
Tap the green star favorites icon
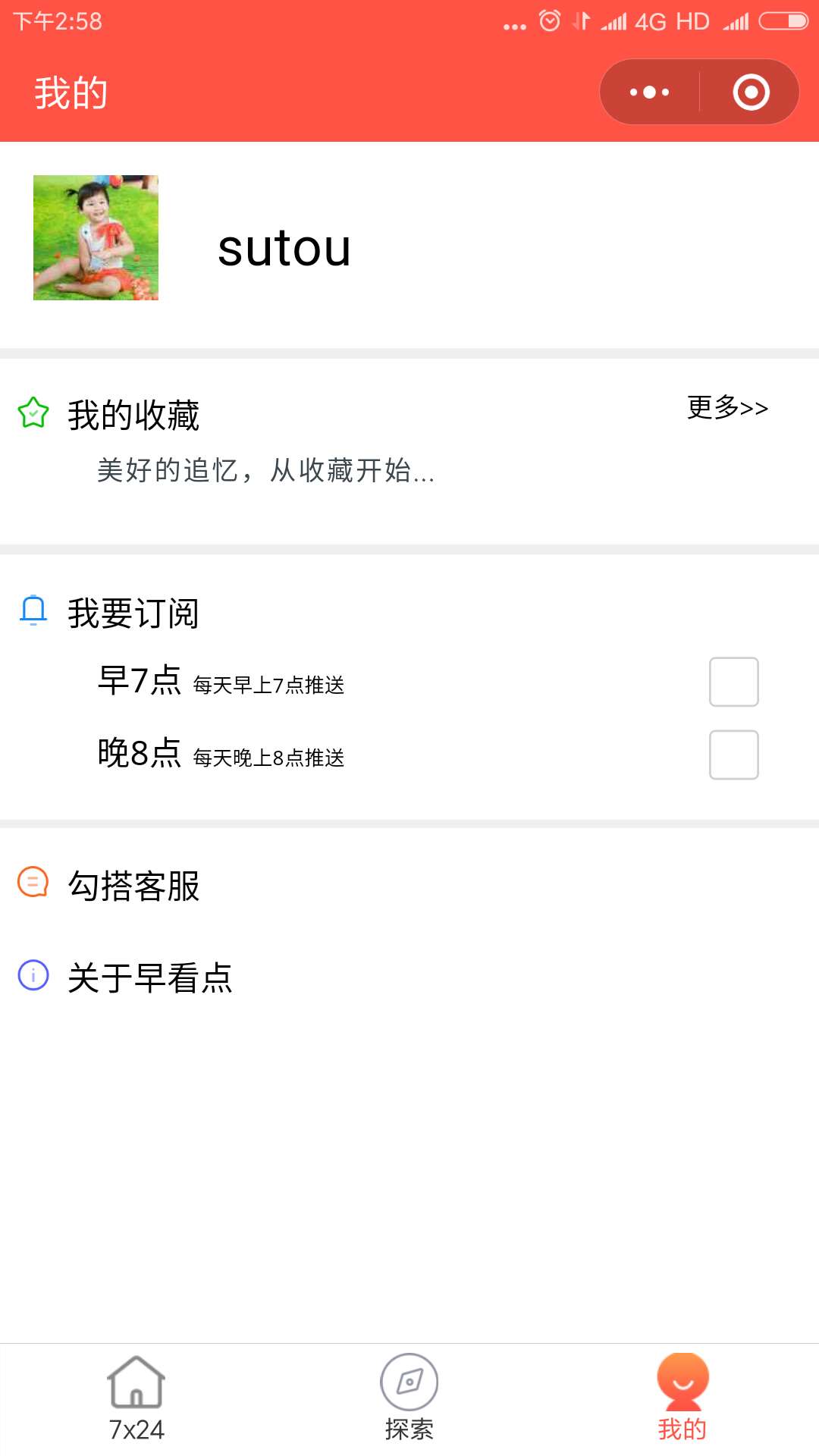point(33,413)
